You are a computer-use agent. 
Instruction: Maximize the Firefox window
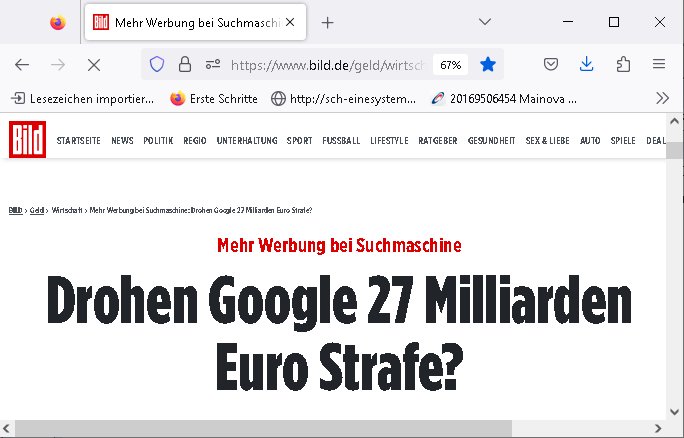(x=614, y=22)
